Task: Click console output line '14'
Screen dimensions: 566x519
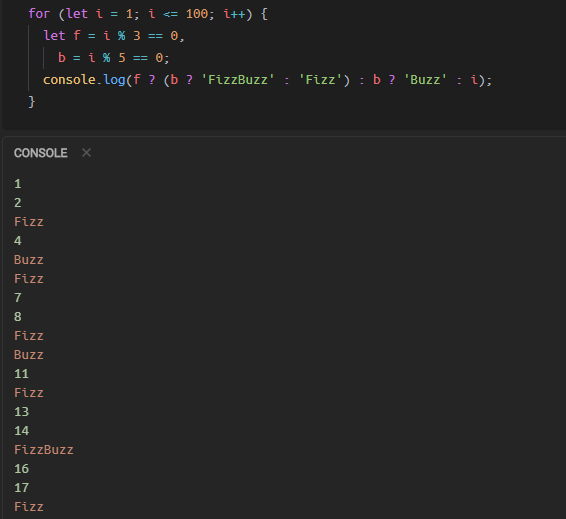Action: 21,431
